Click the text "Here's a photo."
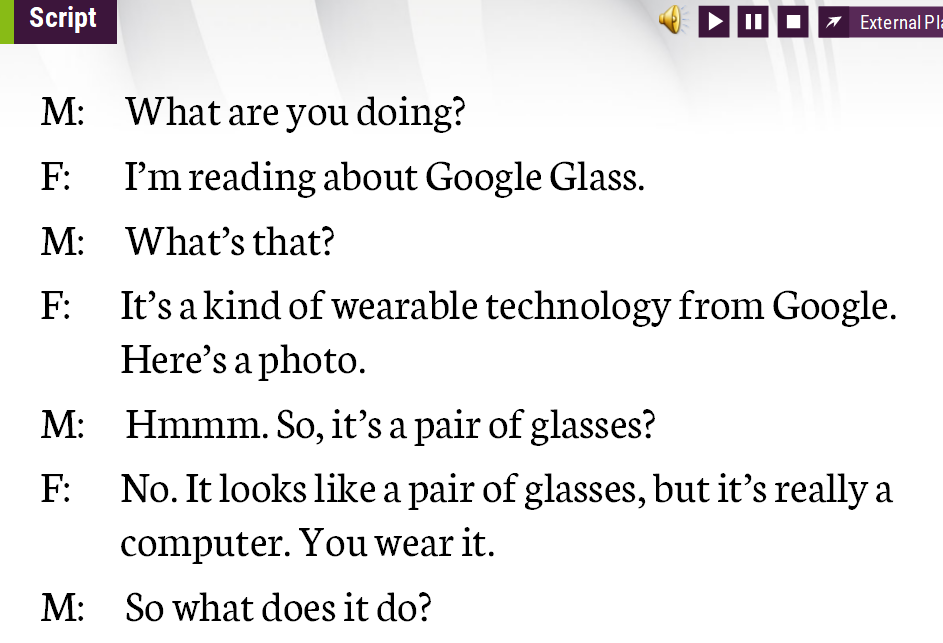The width and height of the screenshot is (943, 643). (243, 360)
